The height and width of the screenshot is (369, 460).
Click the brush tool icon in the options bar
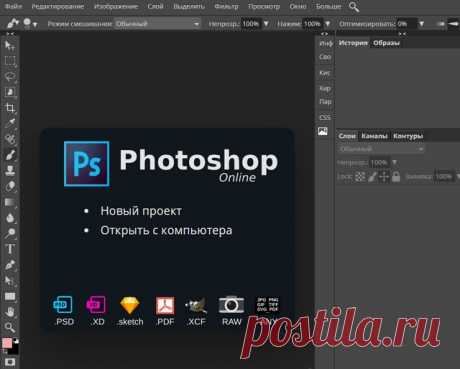(12, 23)
